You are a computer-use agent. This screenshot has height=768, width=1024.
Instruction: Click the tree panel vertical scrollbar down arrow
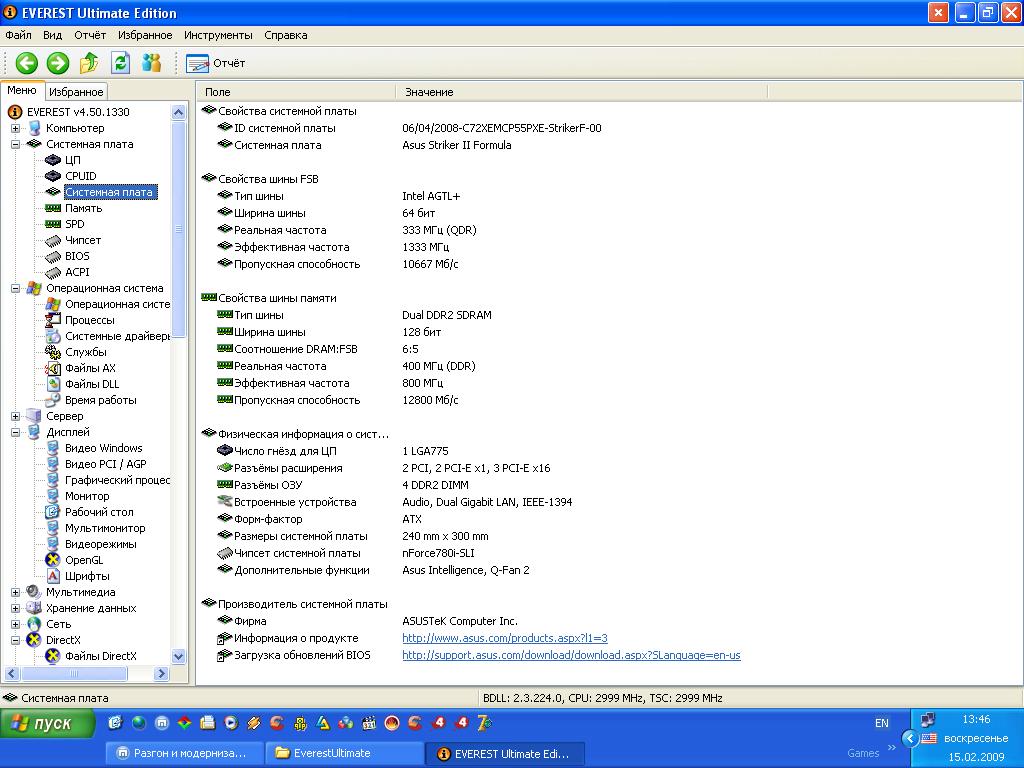[x=179, y=657]
